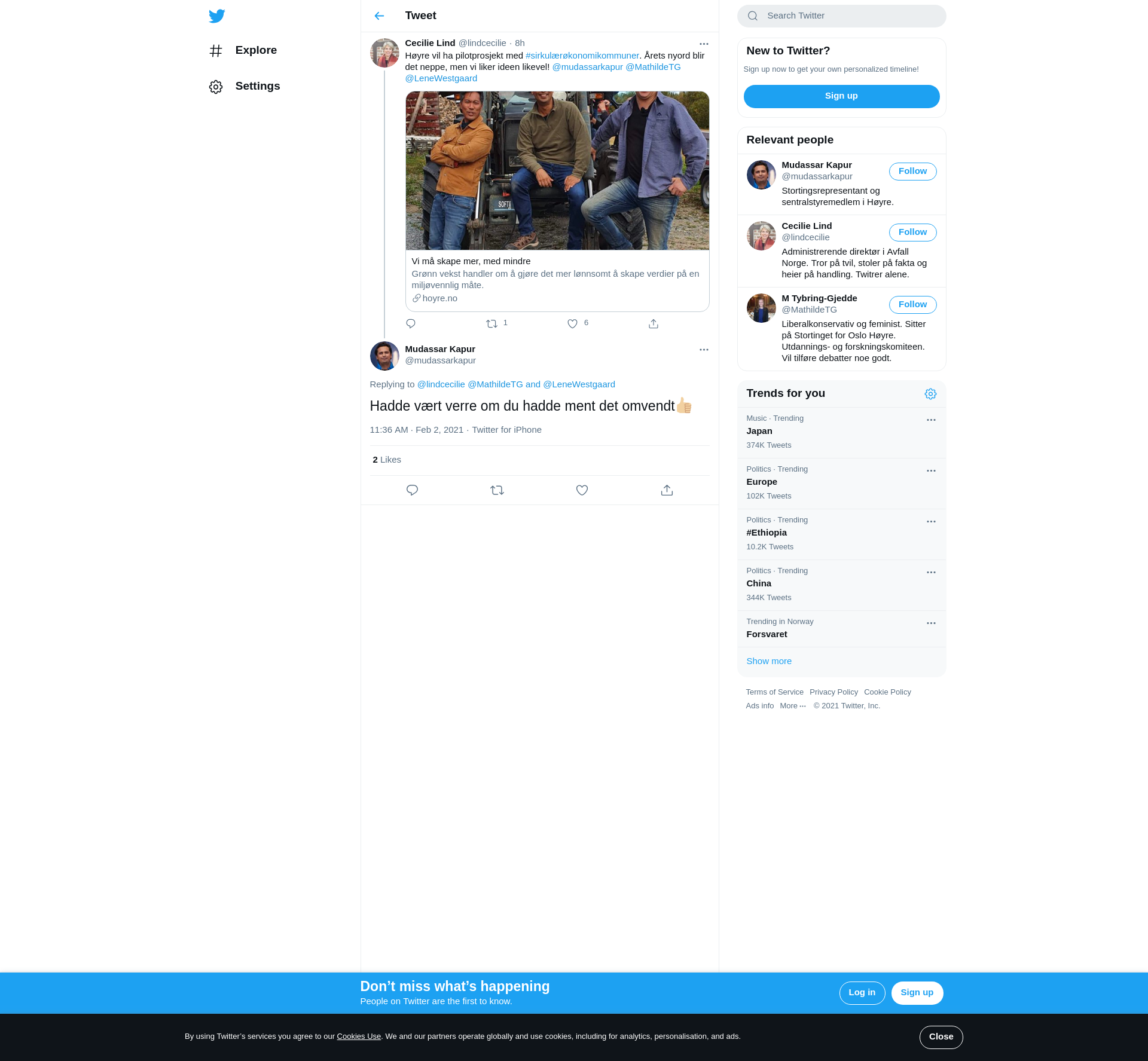1148x1061 pixels.
Task: Click the Search Twitter field
Action: 841,16
